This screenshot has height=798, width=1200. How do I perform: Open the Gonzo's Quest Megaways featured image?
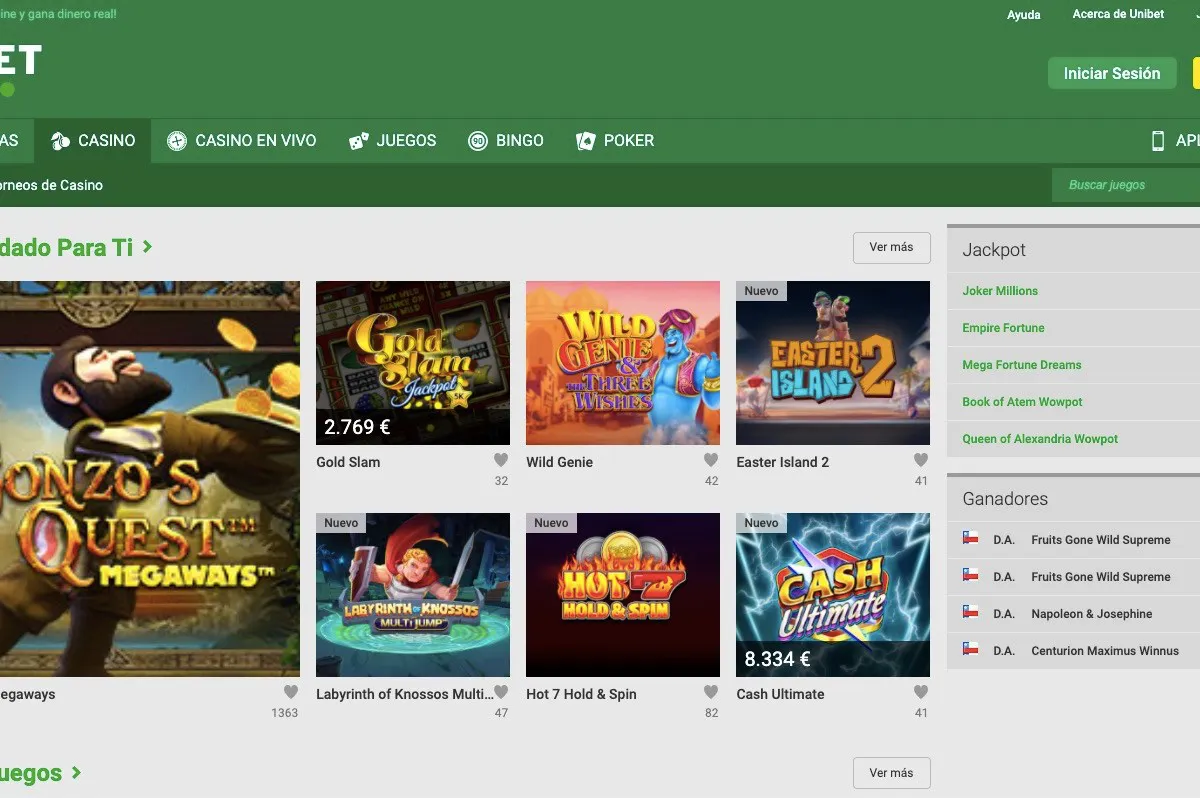[150, 479]
